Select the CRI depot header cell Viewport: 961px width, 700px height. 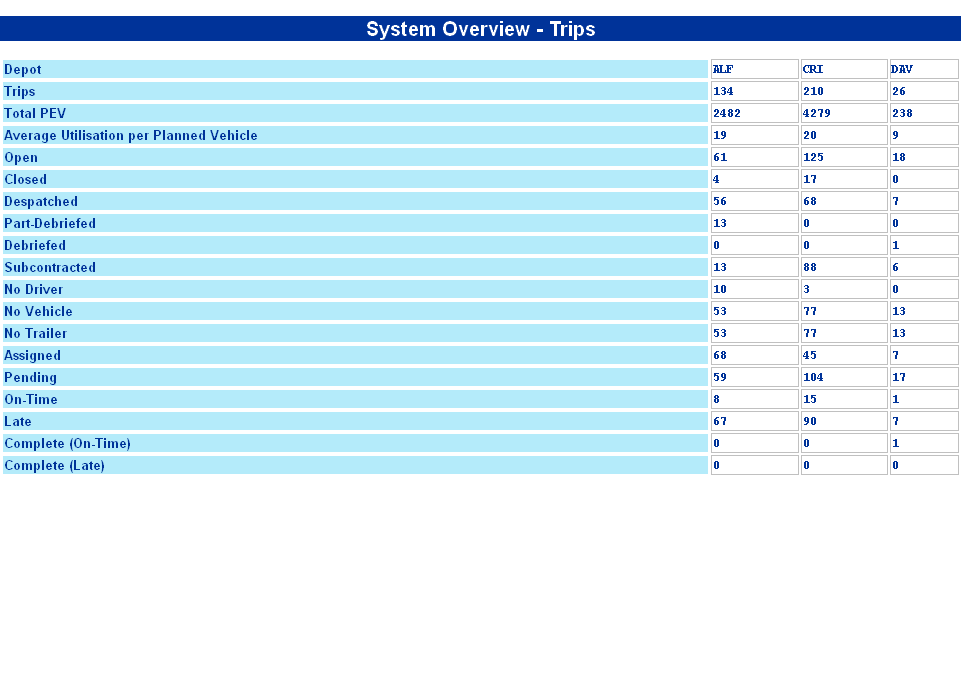pyautogui.click(x=844, y=69)
